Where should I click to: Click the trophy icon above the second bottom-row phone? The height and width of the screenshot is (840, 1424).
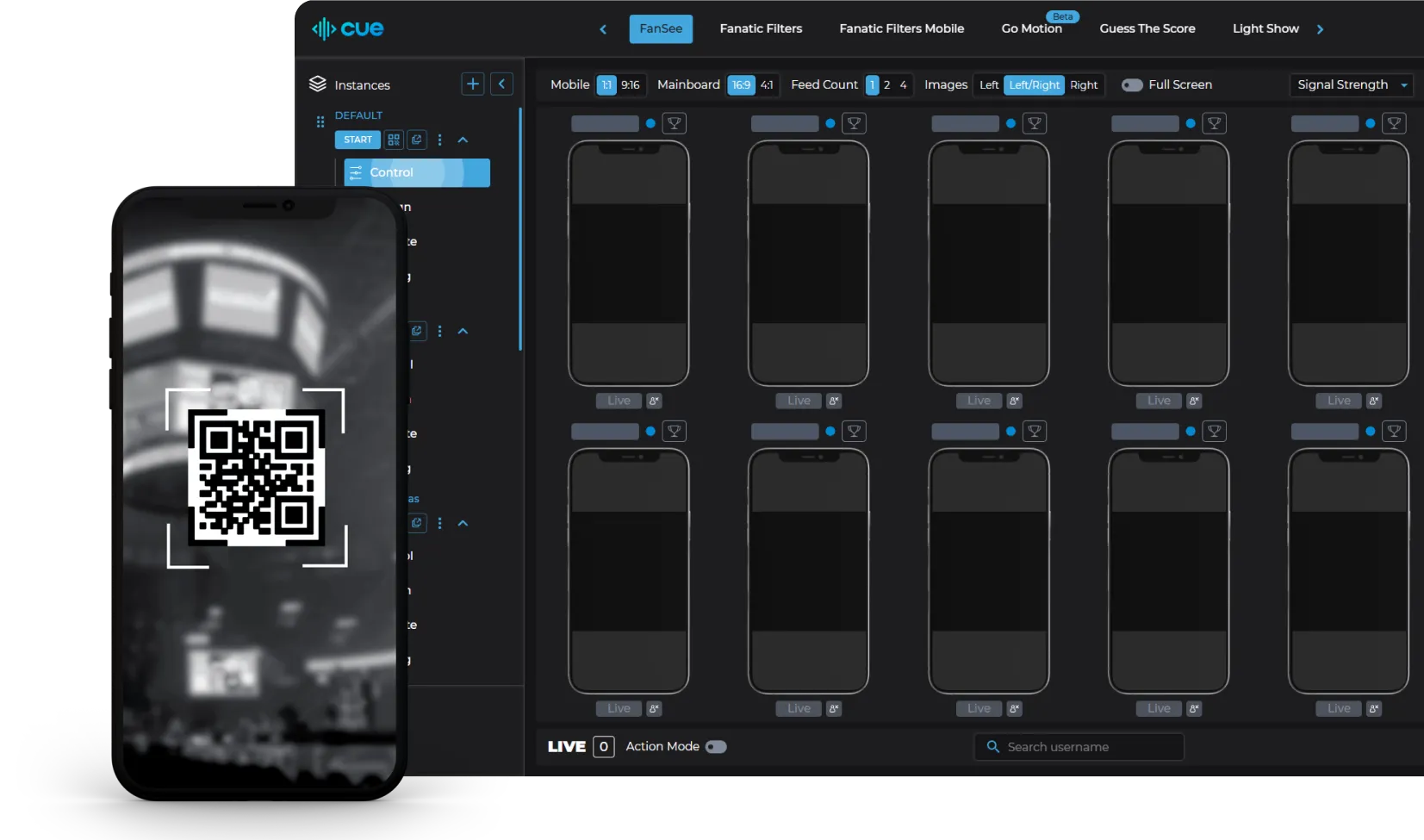click(855, 431)
